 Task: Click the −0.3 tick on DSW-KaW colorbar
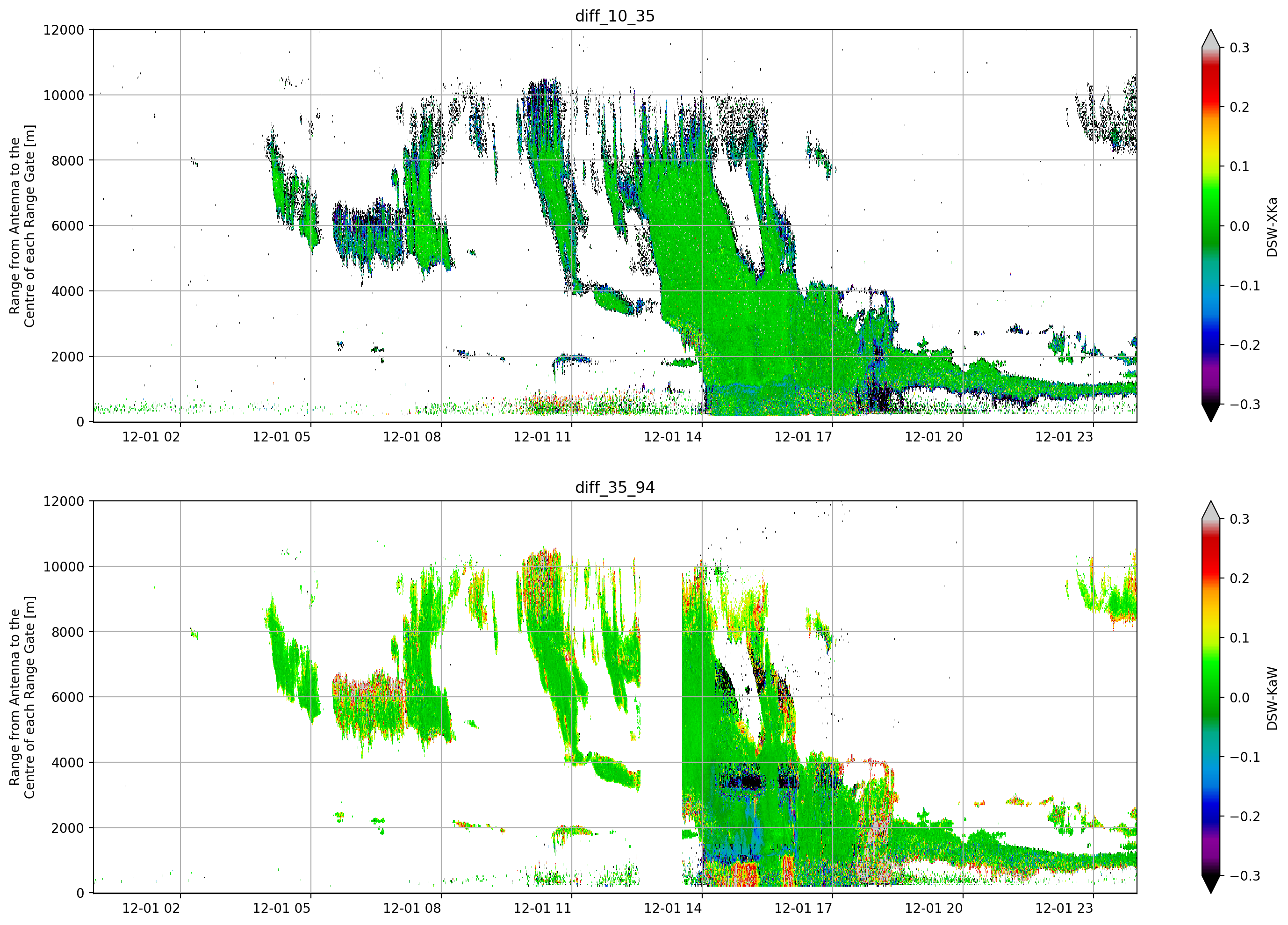coord(1245,876)
